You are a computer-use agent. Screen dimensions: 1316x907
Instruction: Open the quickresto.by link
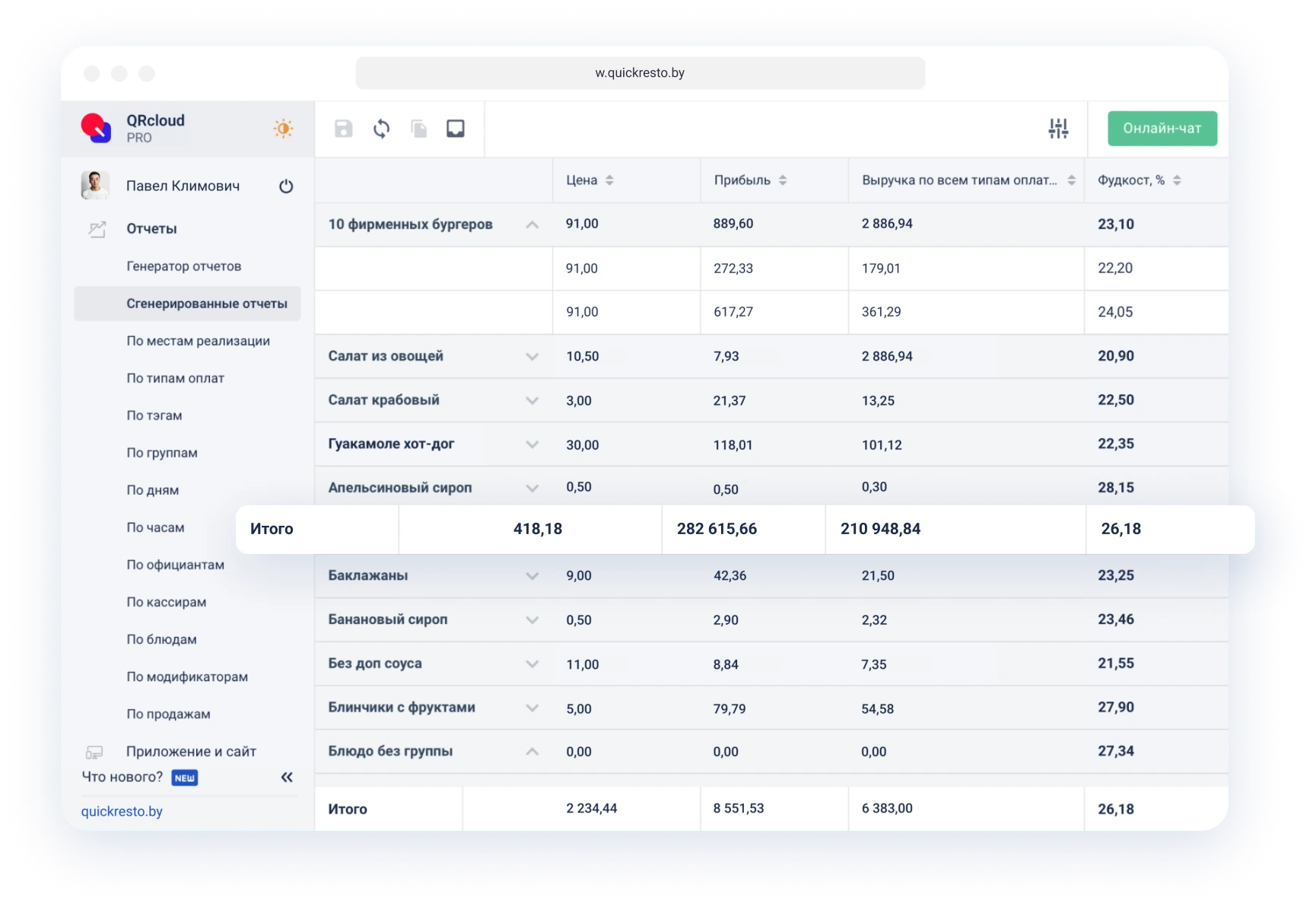(x=122, y=811)
